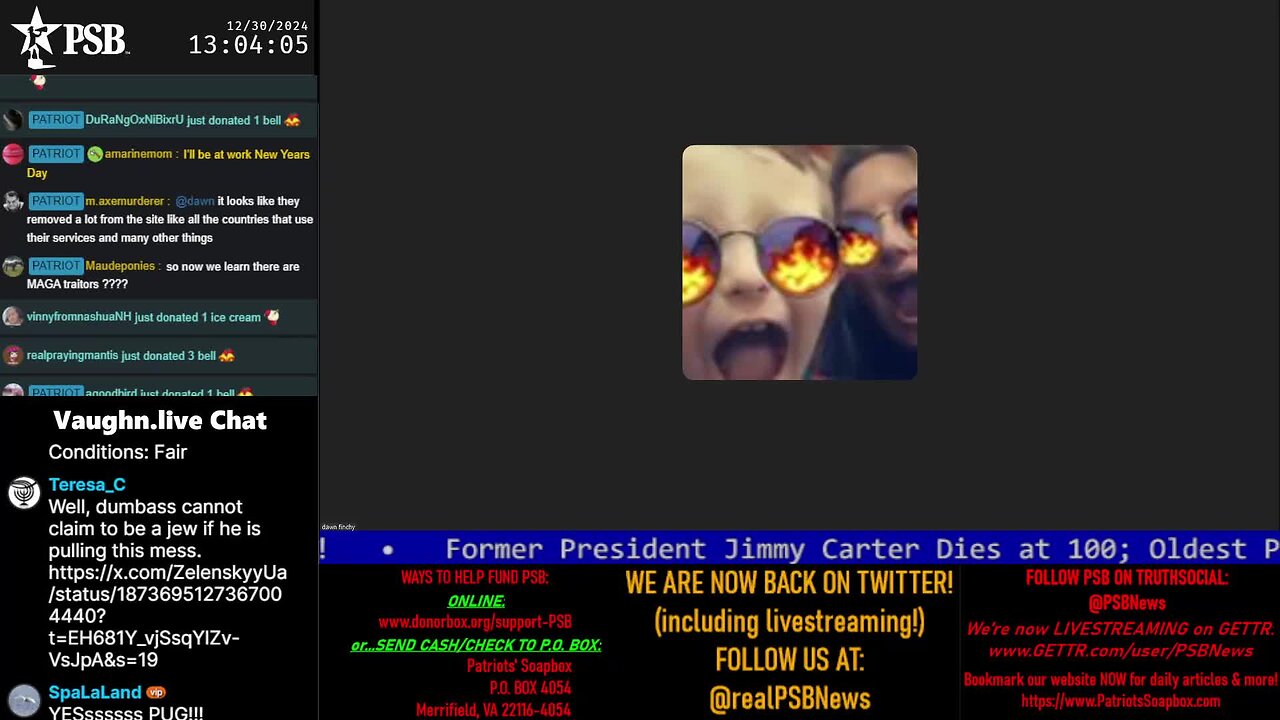The height and width of the screenshot is (720, 1280).
Task: Select username DuRaNgOxNiBixrU in chat
Action: coord(134,120)
